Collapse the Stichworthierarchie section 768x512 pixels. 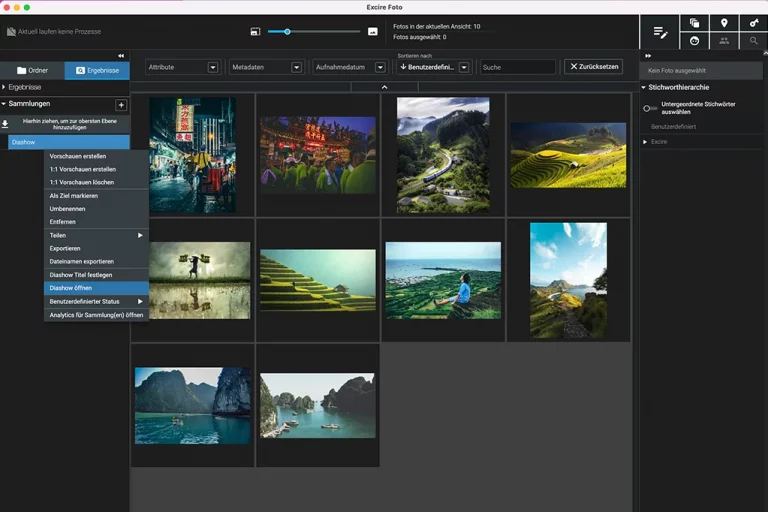(643, 87)
